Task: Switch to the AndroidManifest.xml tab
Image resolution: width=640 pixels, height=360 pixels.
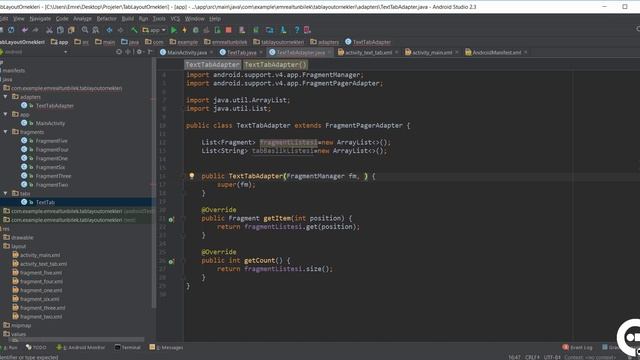Action: (x=497, y=52)
